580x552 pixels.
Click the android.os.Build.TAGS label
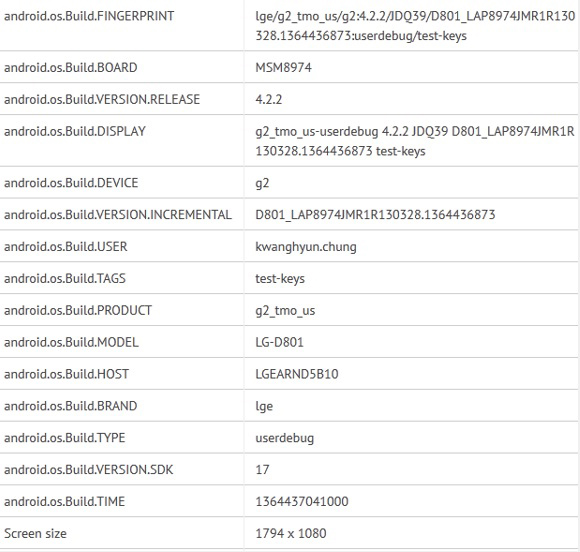click(x=65, y=278)
